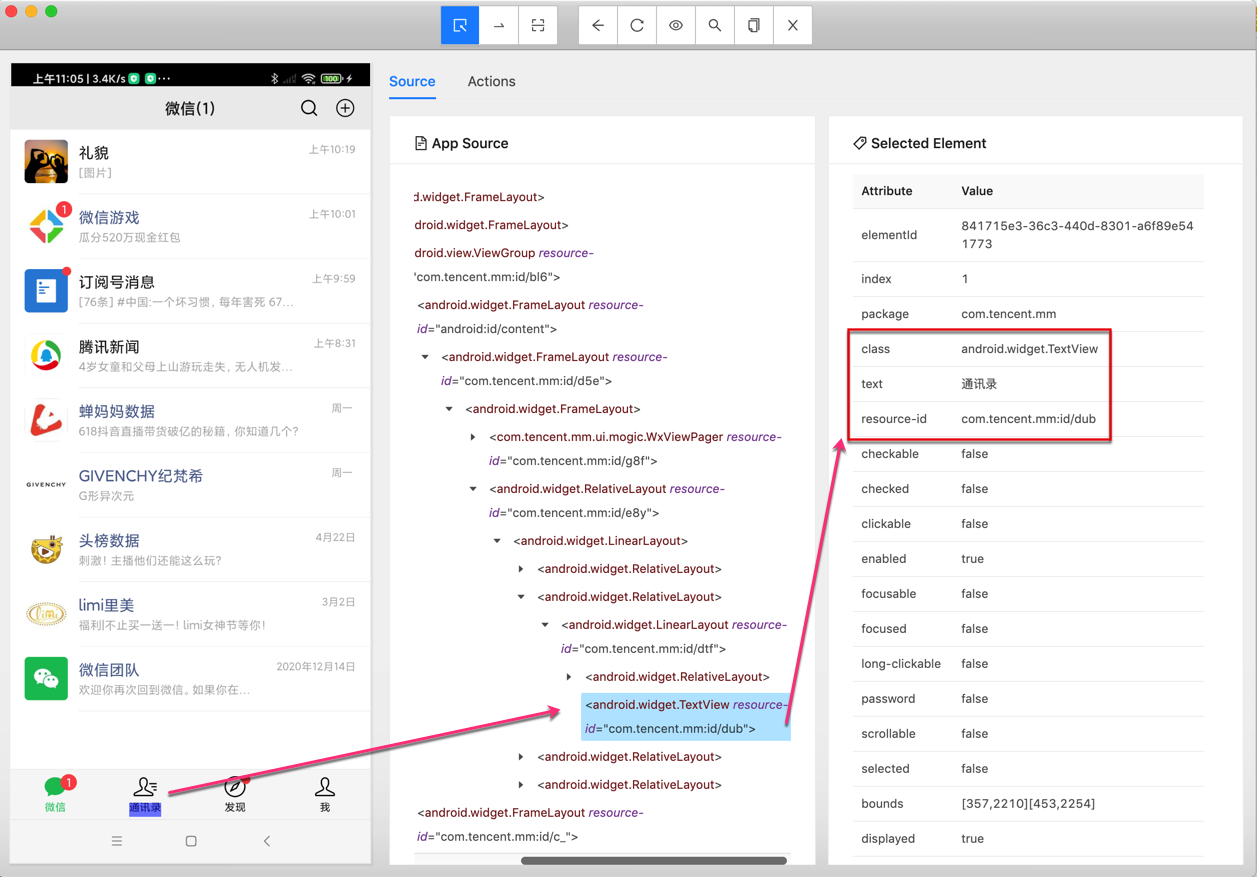Tap the 微信游戏 avatar icon
This screenshot has width=1257, height=877.
point(46,225)
